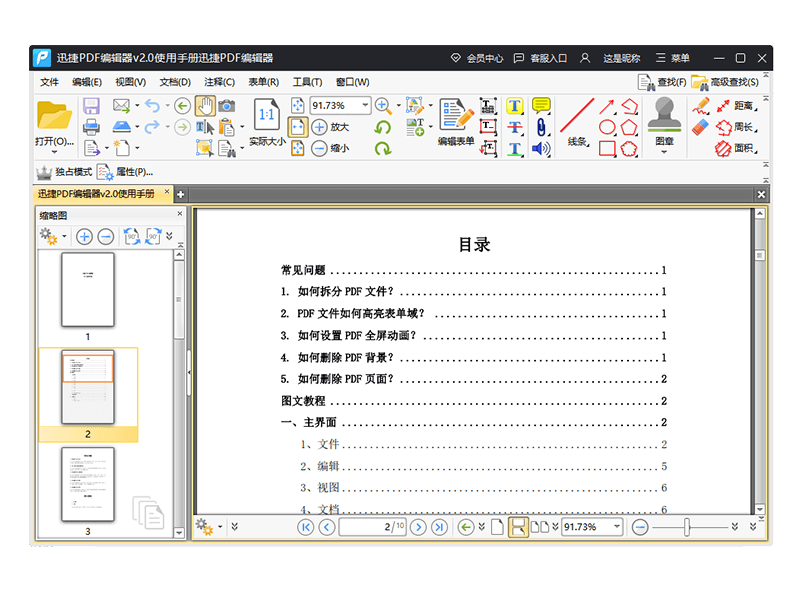The image size is (800, 600).
Task: Open the zoom percentage dropdown showing 91.73%
Action: pyautogui.click(x=364, y=104)
